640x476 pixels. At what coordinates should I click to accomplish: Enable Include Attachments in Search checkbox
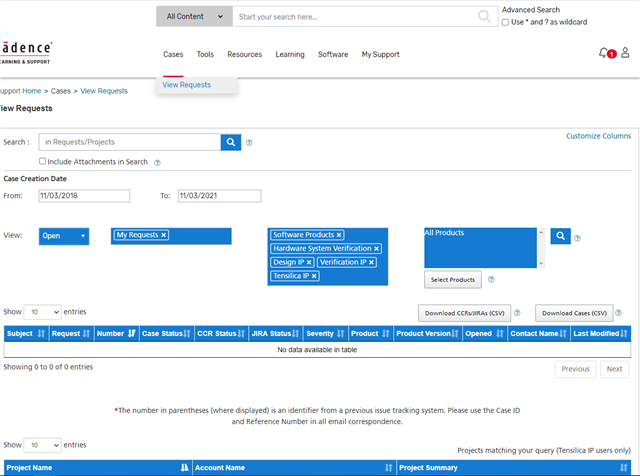click(x=43, y=161)
